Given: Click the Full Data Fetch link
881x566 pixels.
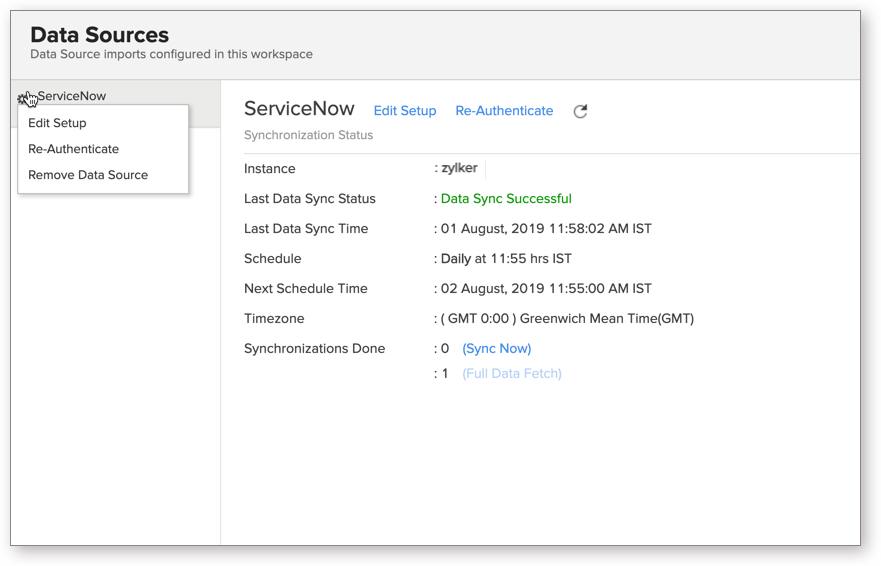Looking at the screenshot, I should tap(512, 374).
